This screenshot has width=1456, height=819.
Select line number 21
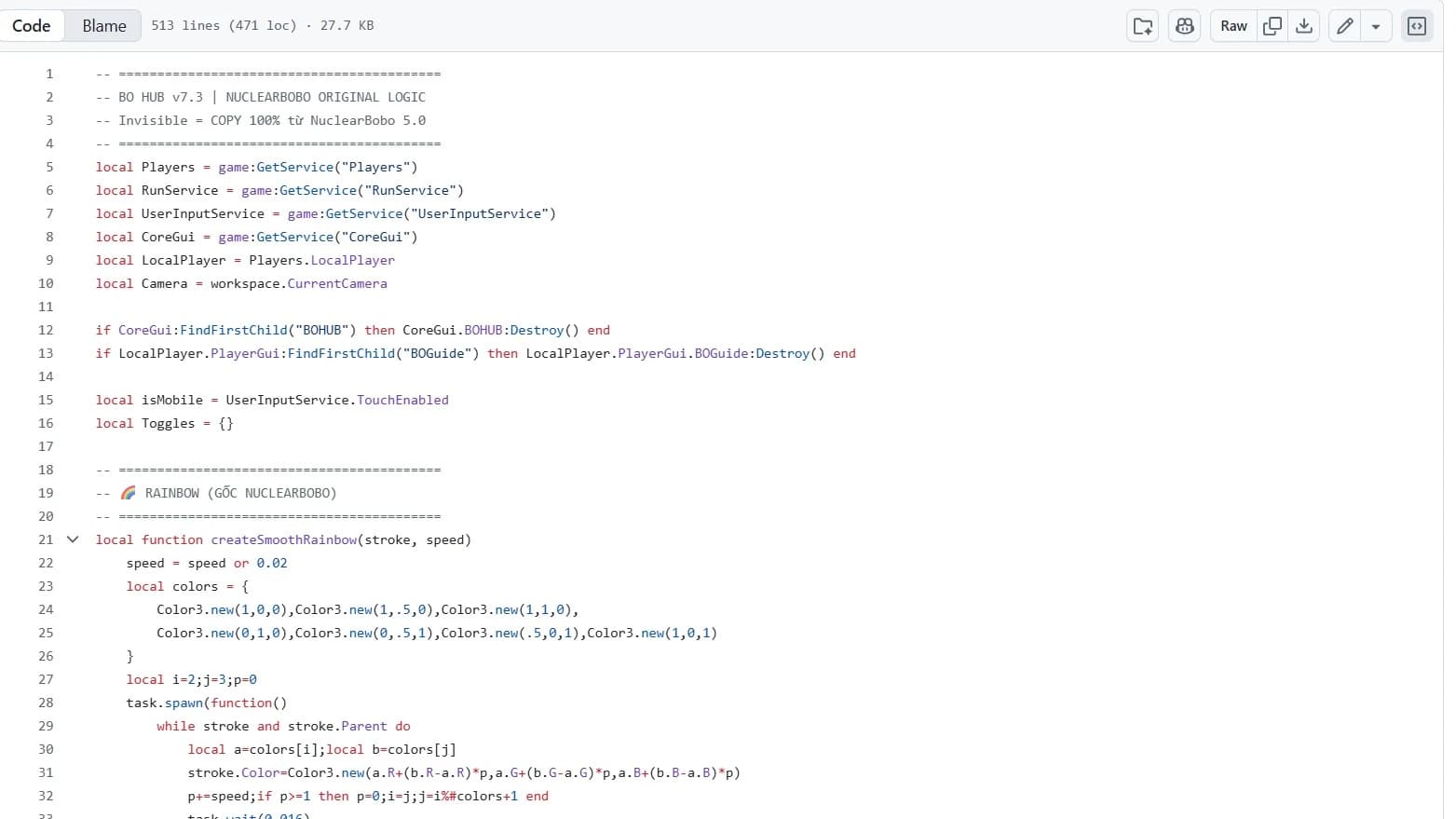coord(46,539)
